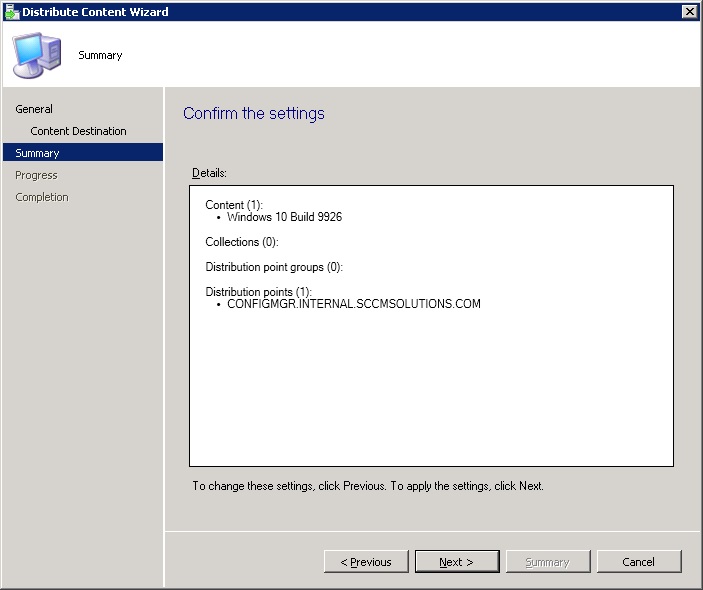Cancel the wizard
703x590 pixels.
tap(638, 562)
